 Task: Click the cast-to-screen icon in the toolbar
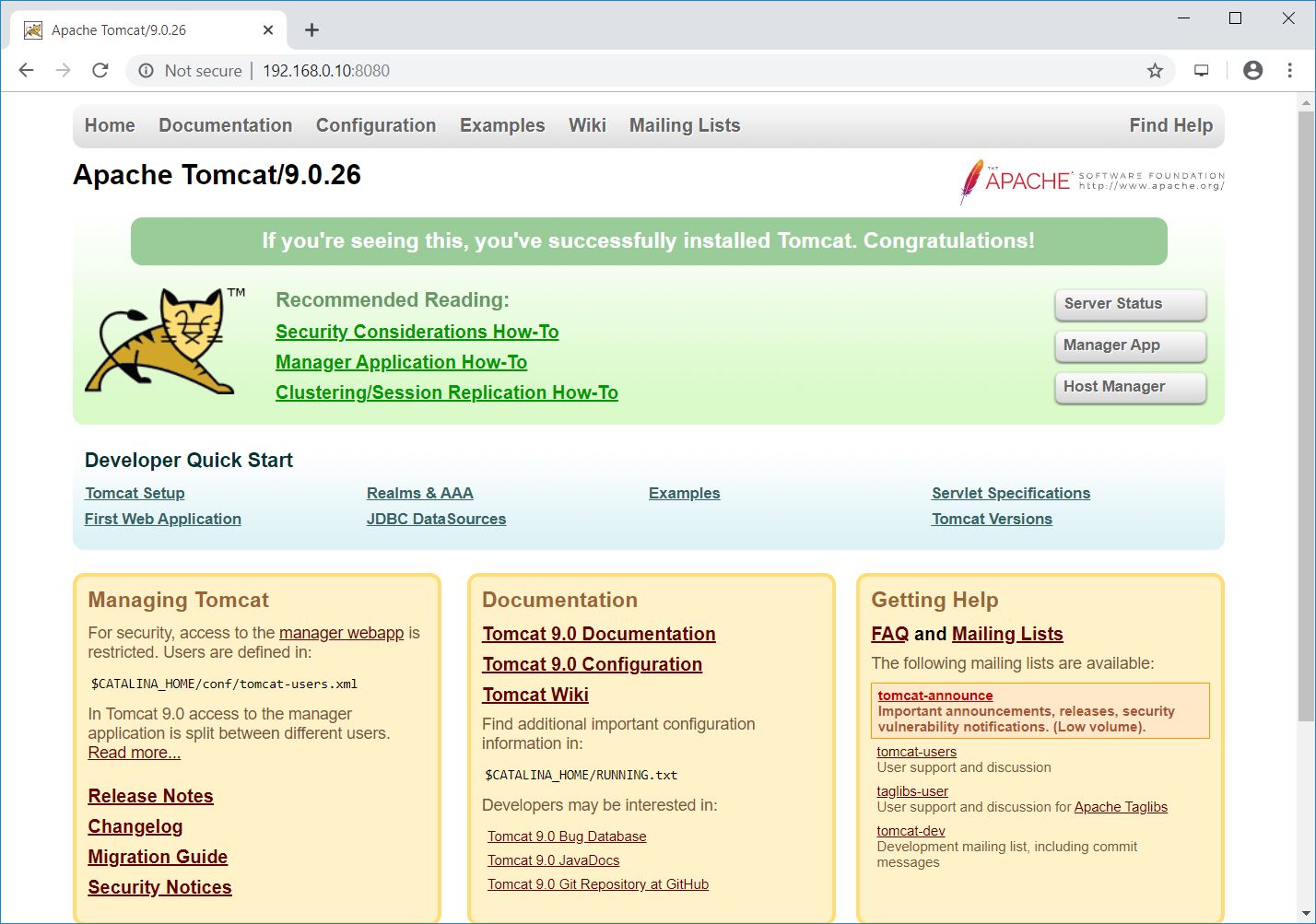pyautogui.click(x=1201, y=70)
